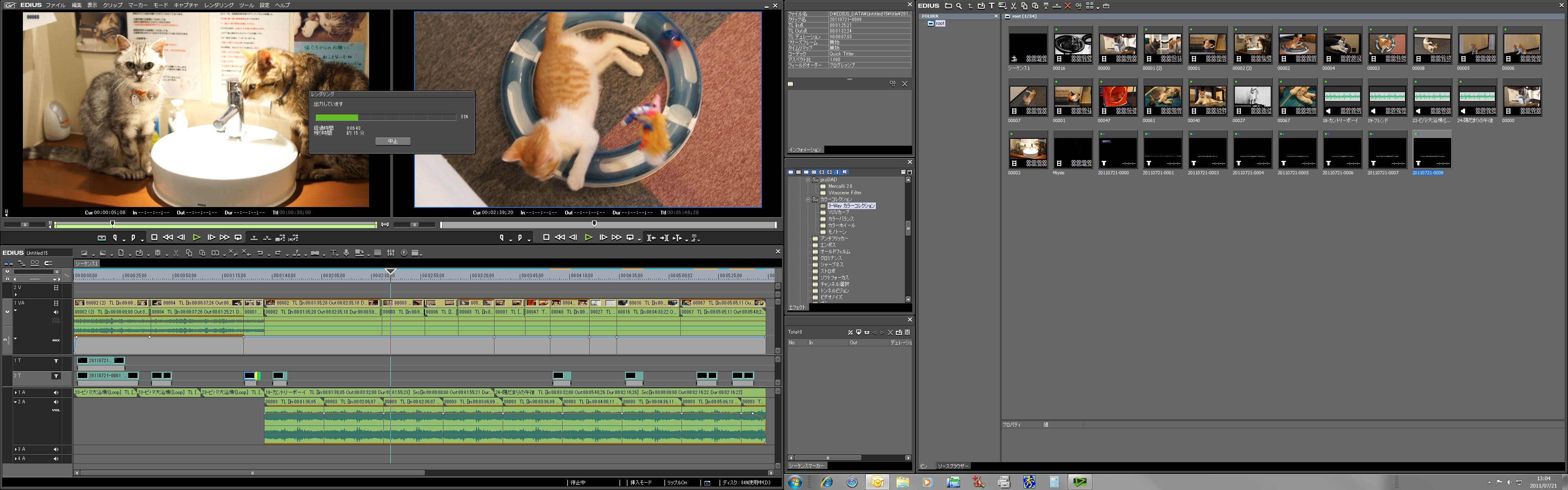Viewport: 1568px width, 490px height.
Task: Click the bin's Add Title icon
Action: (x=991, y=6)
